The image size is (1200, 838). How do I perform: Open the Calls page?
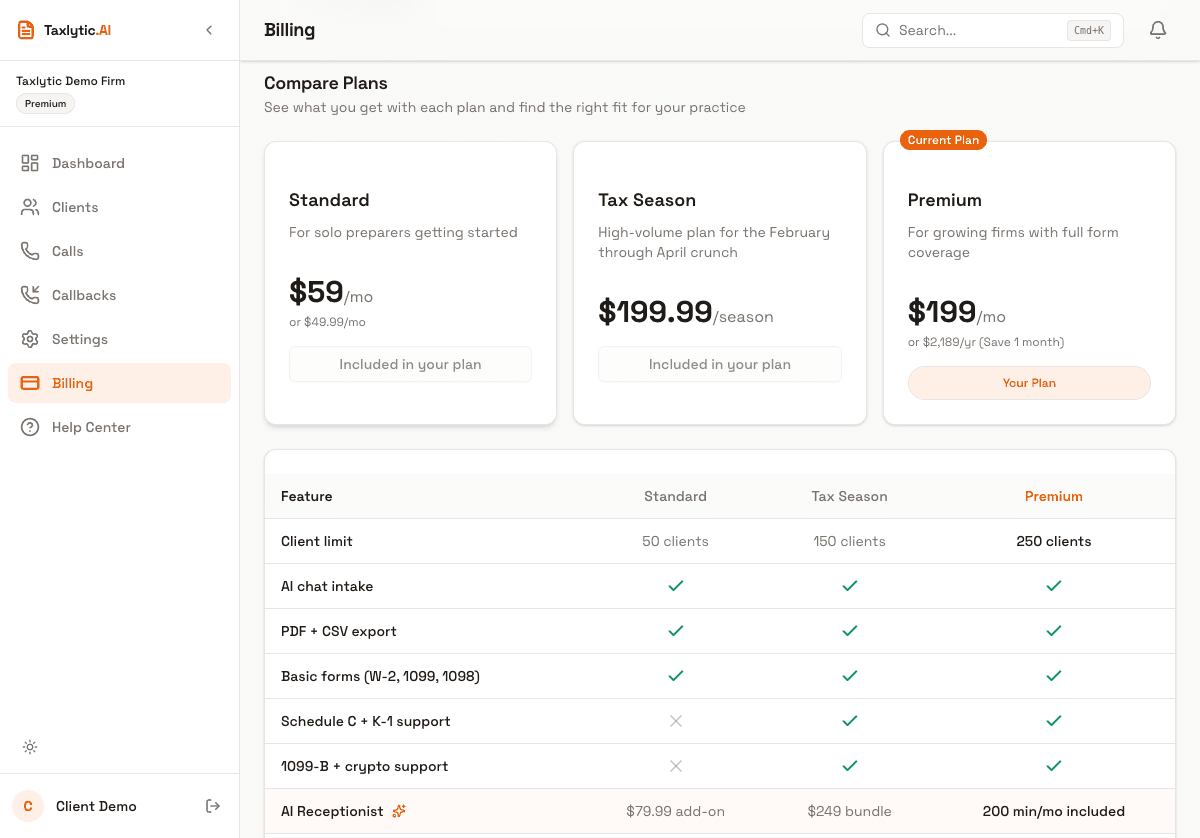click(x=66, y=251)
